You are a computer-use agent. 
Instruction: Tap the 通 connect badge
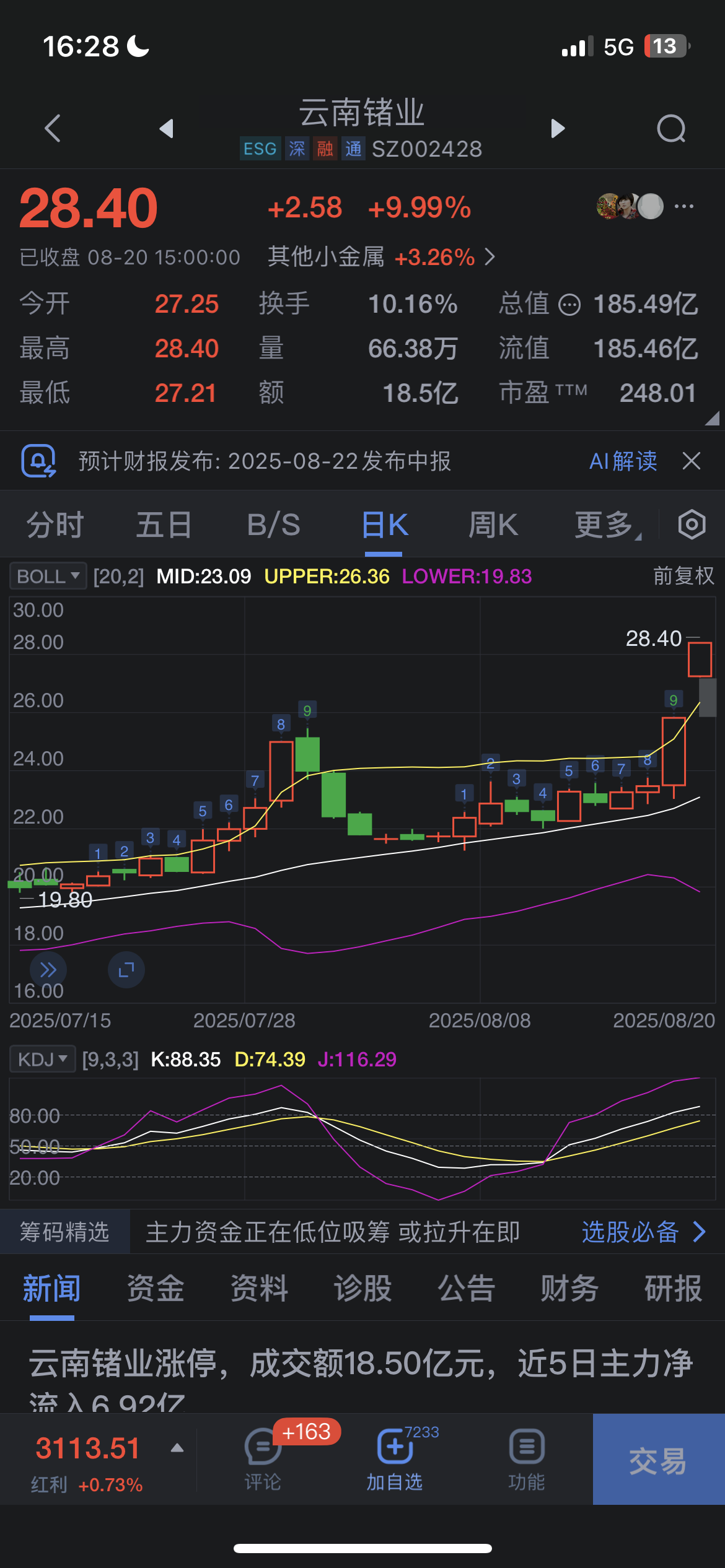(x=354, y=149)
